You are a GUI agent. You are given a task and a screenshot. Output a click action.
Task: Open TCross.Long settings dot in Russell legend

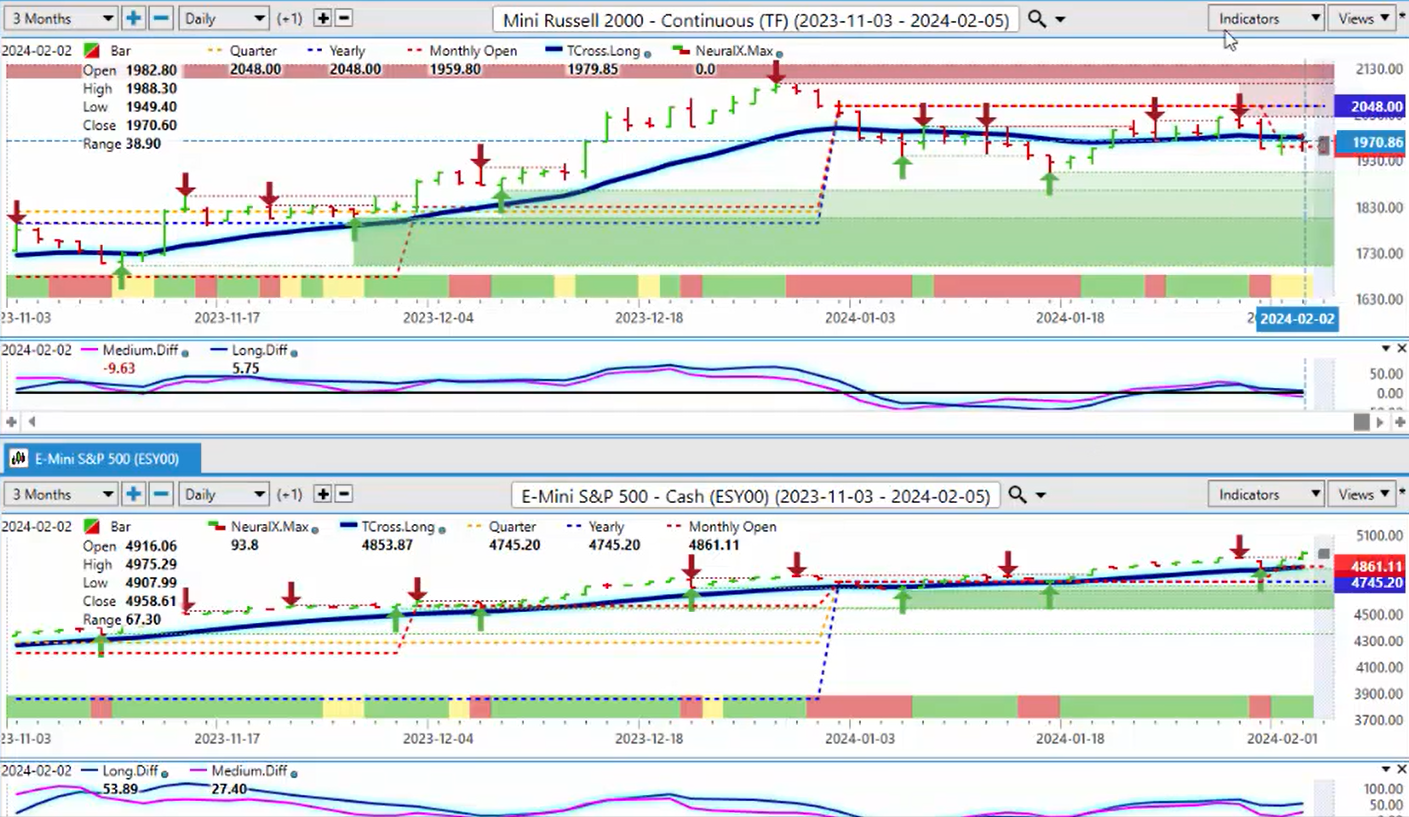649,53
